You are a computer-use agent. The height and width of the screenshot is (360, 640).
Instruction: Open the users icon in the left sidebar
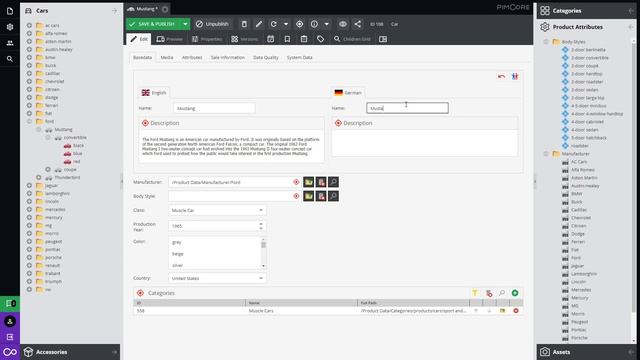pos(10,43)
